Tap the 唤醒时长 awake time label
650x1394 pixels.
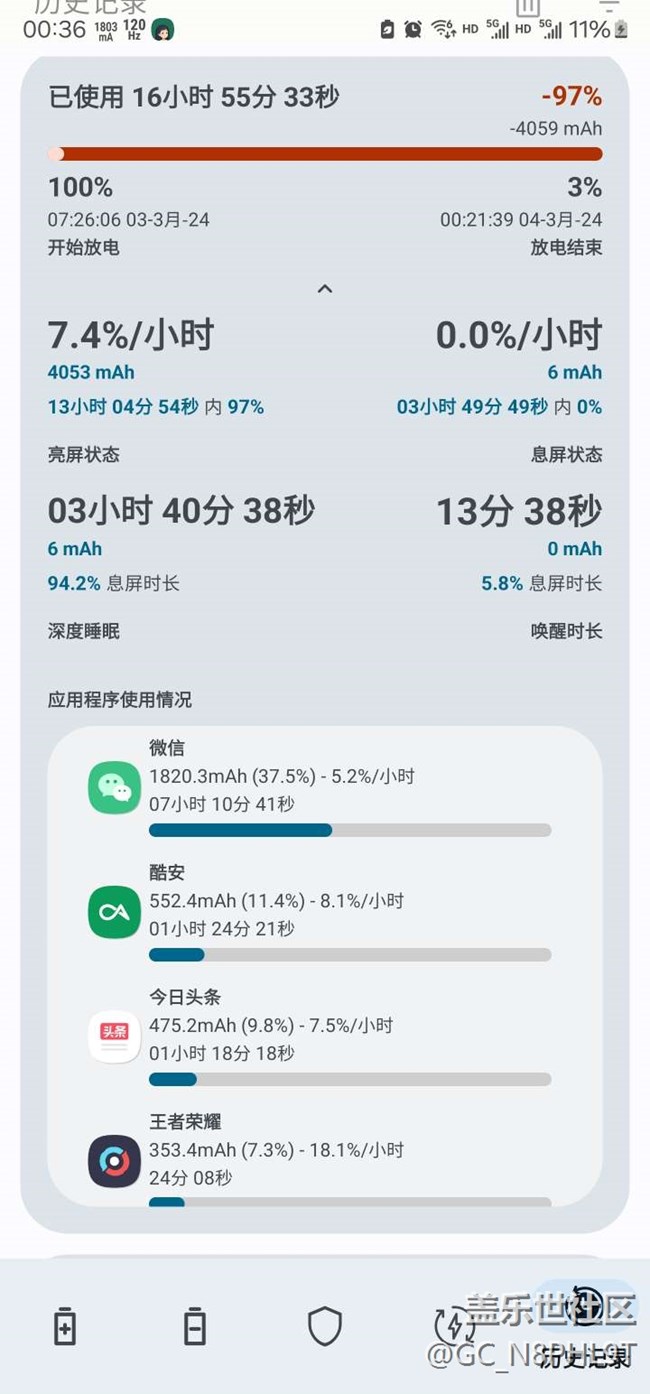[x=566, y=632]
